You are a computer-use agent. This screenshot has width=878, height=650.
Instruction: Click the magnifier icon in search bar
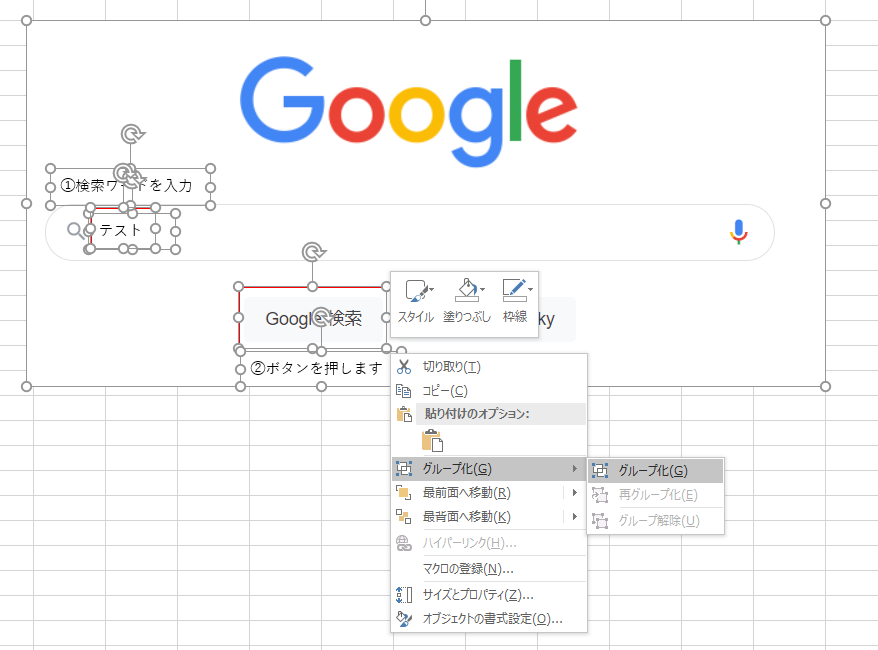pyautogui.click(x=74, y=230)
